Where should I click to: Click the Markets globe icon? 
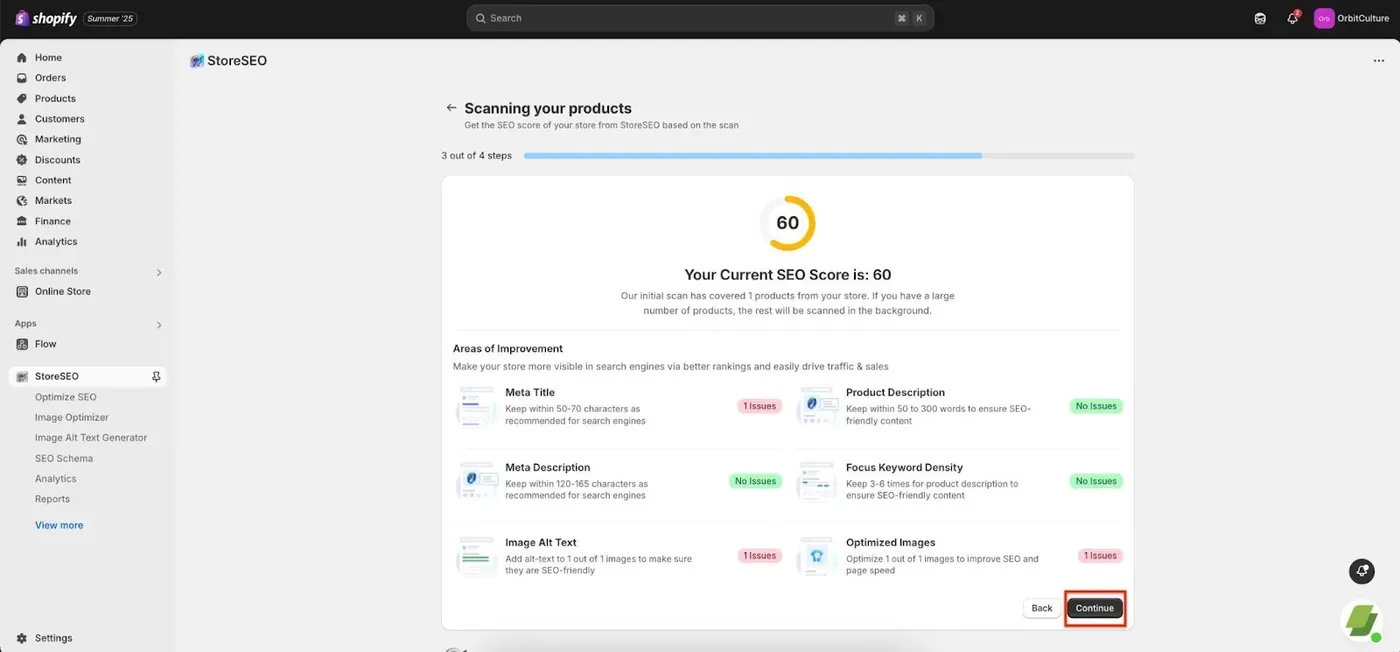(22, 200)
